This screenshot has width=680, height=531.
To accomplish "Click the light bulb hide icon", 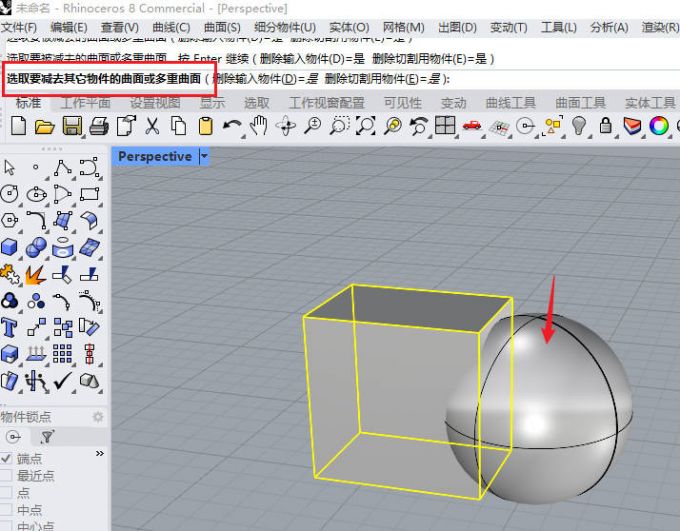I will pyautogui.click(x=579, y=126).
